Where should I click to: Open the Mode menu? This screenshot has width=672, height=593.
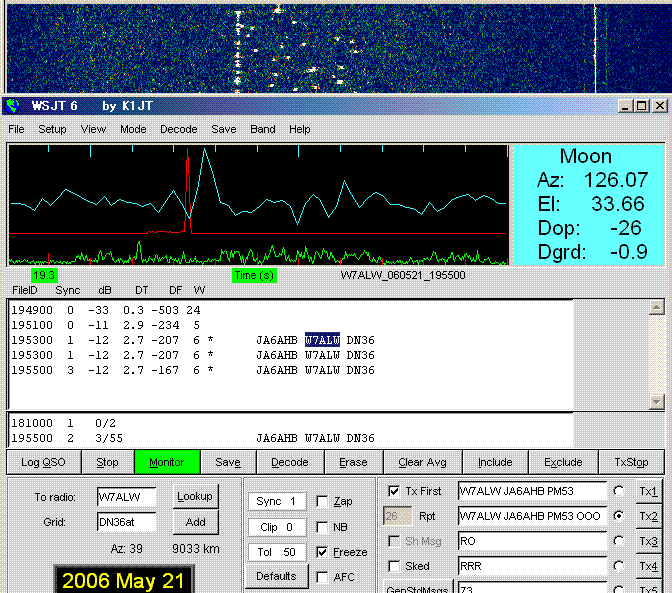[x=133, y=129]
